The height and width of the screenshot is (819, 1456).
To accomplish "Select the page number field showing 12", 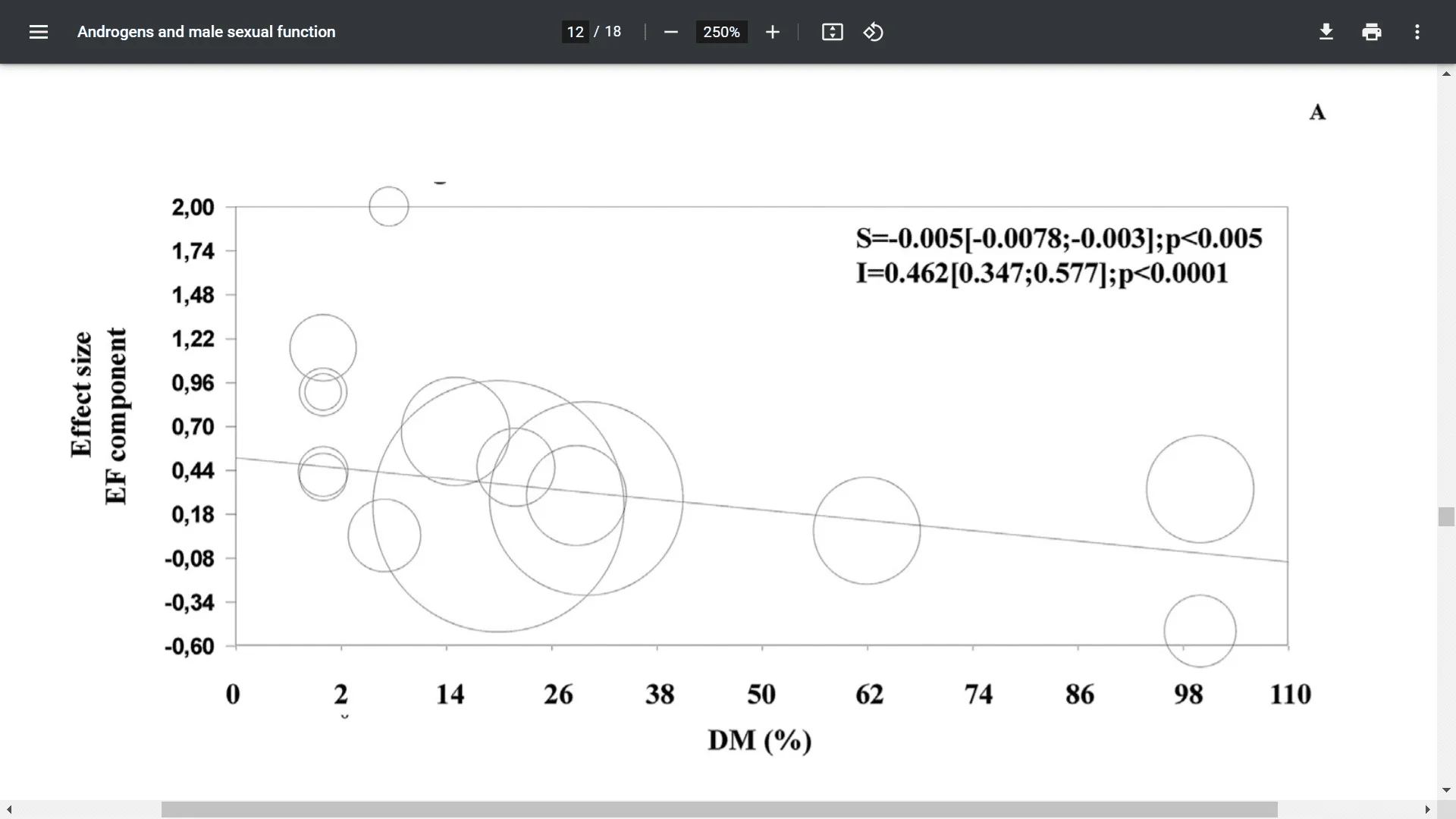I will (576, 32).
